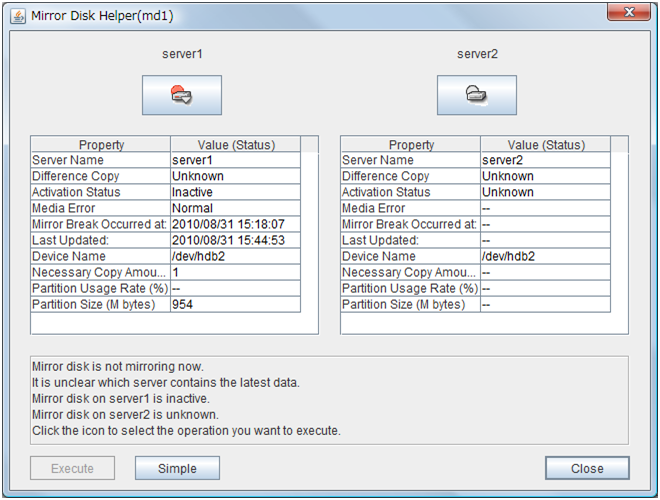The image size is (660, 500).
Task: Select server2 Property column header
Action: click(410, 145)
